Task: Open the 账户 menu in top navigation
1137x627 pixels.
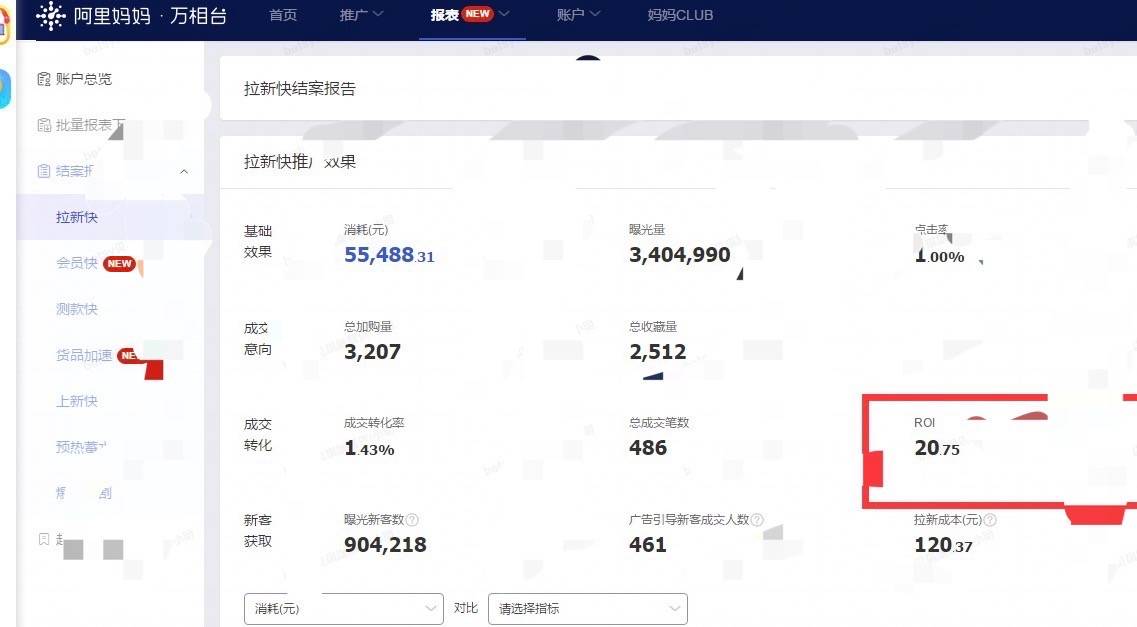Action: [x=578, y=15]
